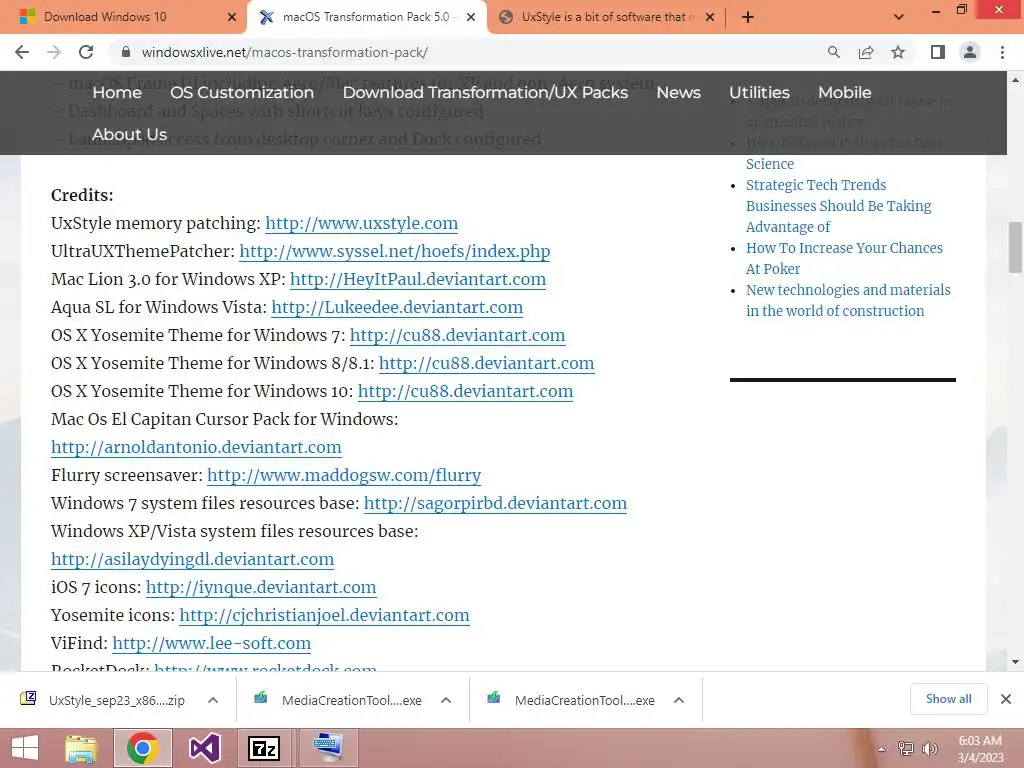
Task: Click the scrollbar up arrow
Action: pyautogui.click(x=1015, y=80)
